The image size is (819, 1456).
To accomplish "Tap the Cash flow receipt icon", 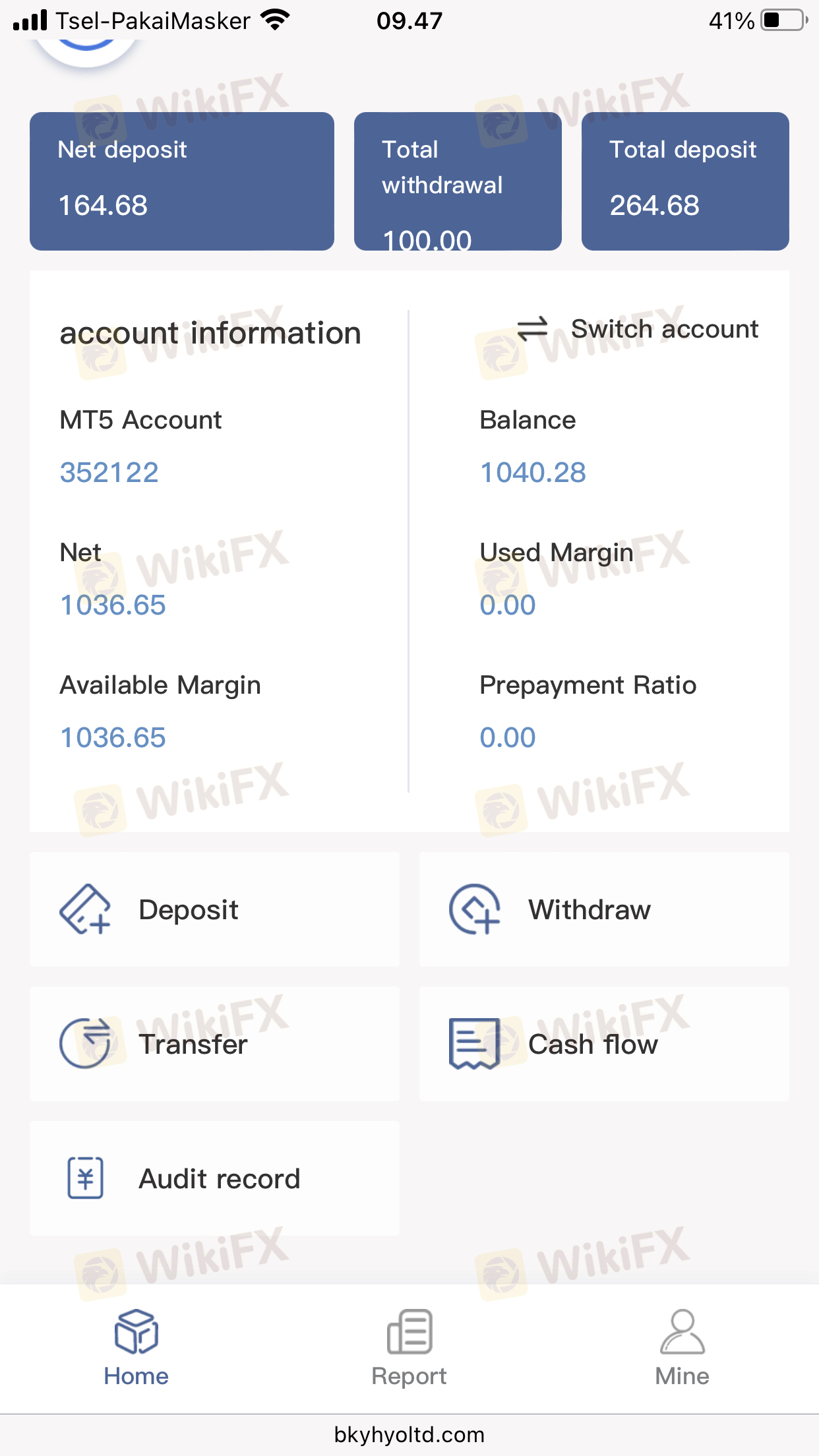I will point(474,1043).
